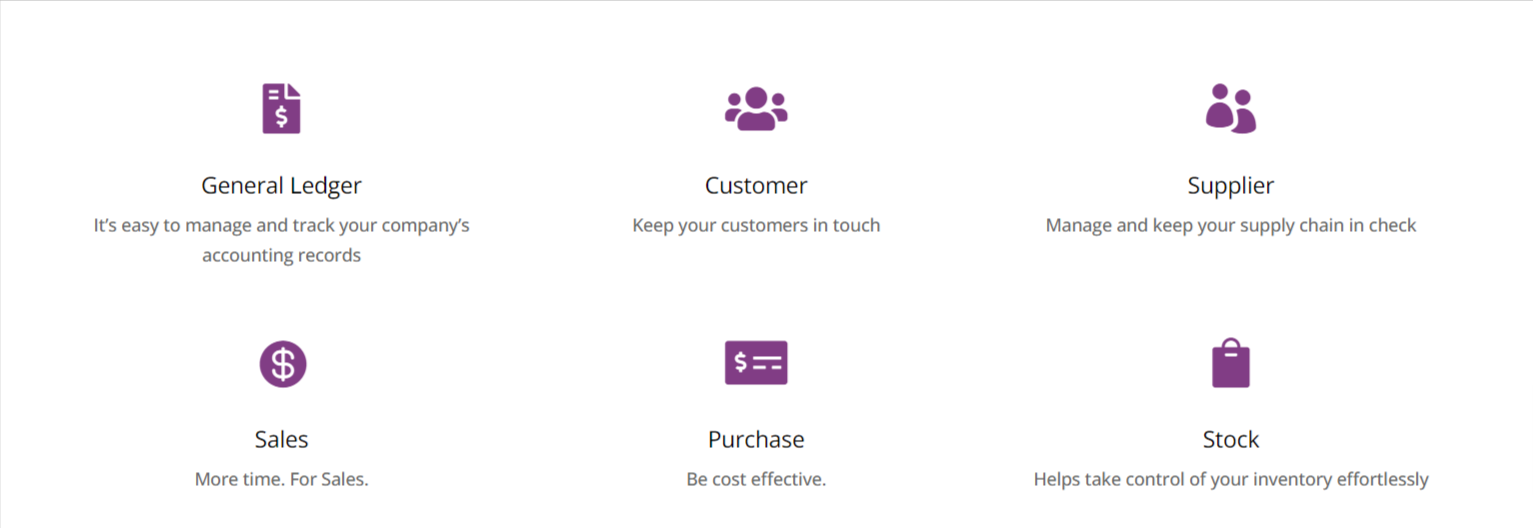Select the Supplier module title
This screenshot has height=528, width=1533.
coord(1231,186)
